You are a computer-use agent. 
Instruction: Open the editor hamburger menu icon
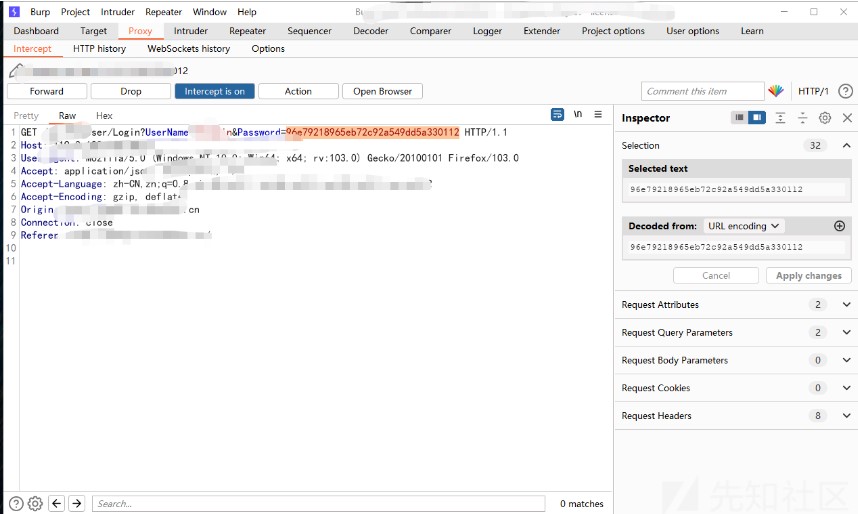(x=598, y=114)
